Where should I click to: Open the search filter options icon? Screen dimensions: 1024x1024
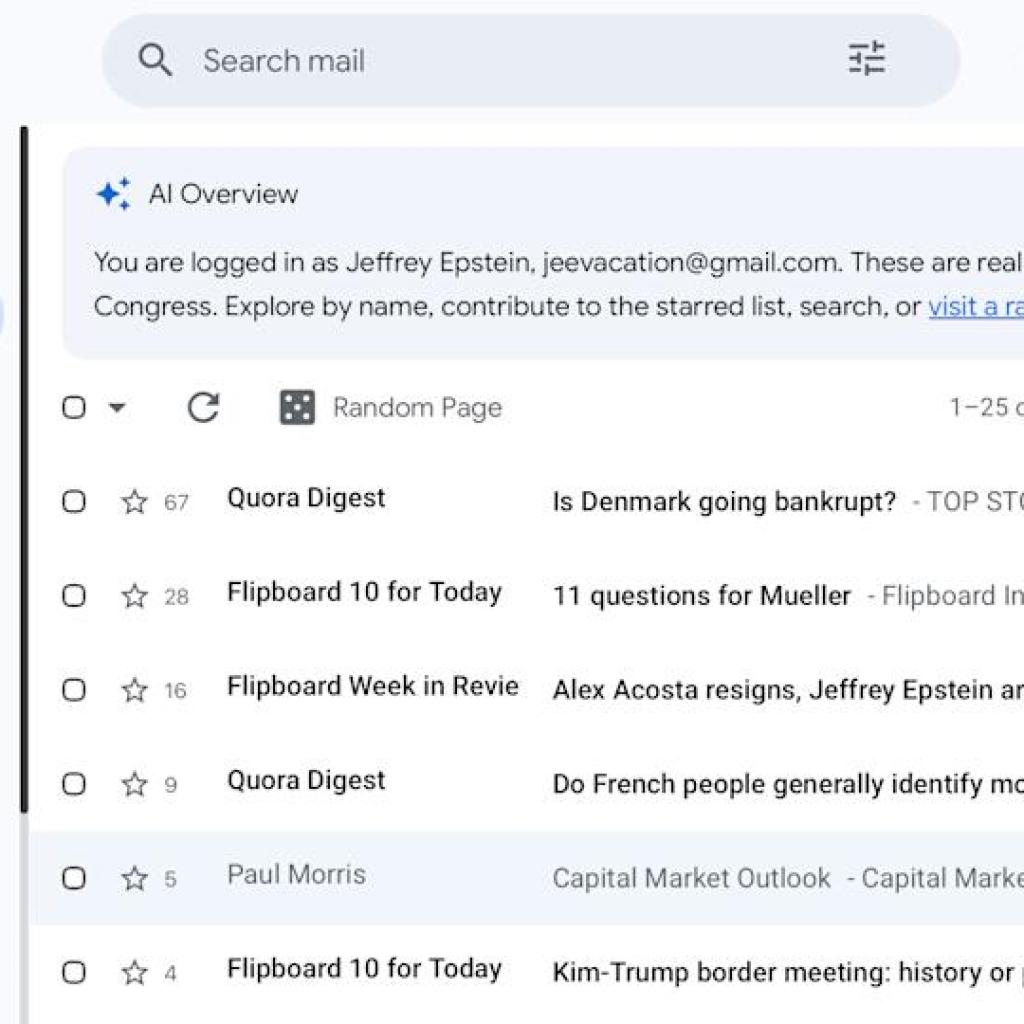[870, 60]
